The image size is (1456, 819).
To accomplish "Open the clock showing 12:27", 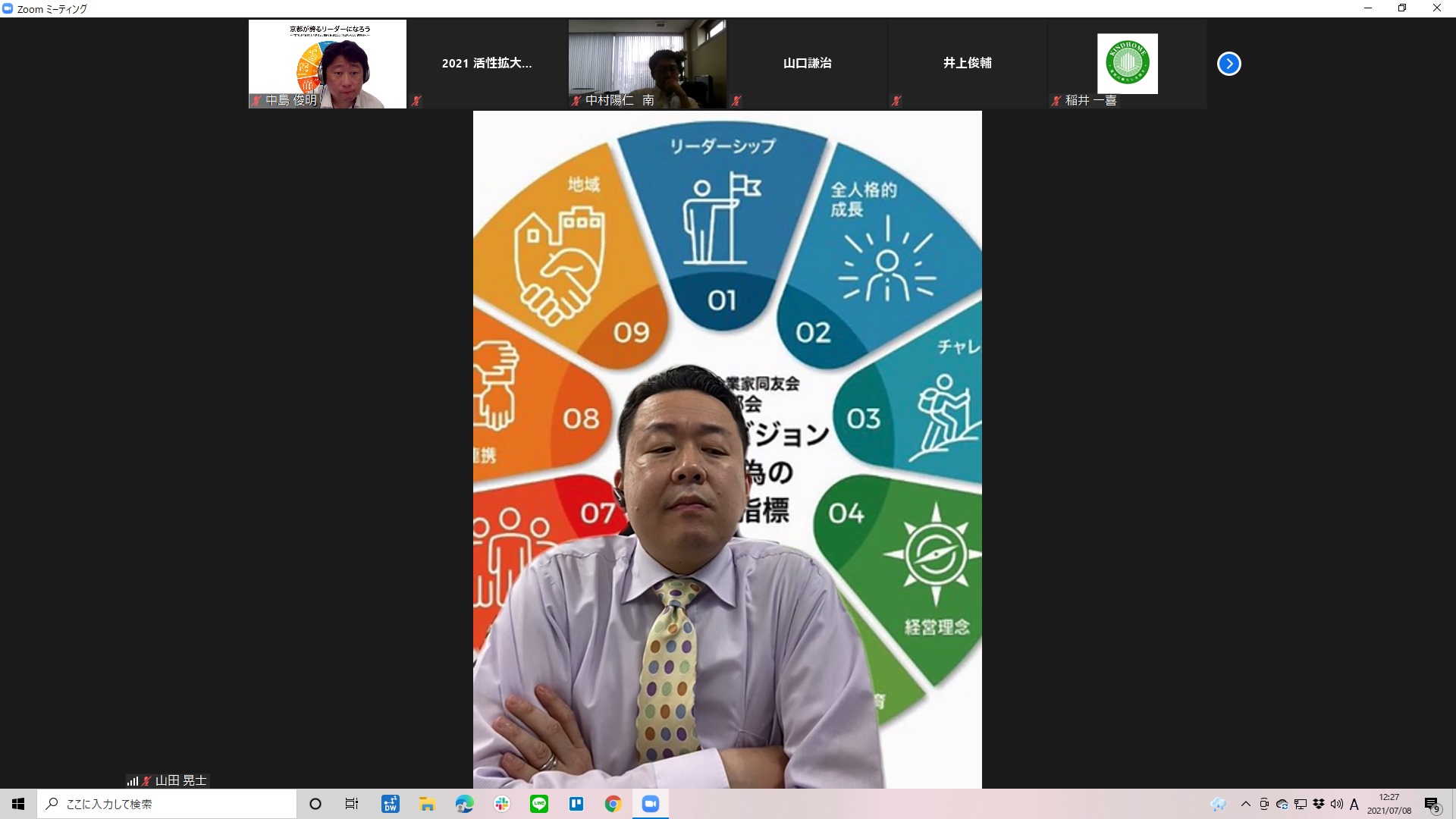I will tap(1389, 804).
